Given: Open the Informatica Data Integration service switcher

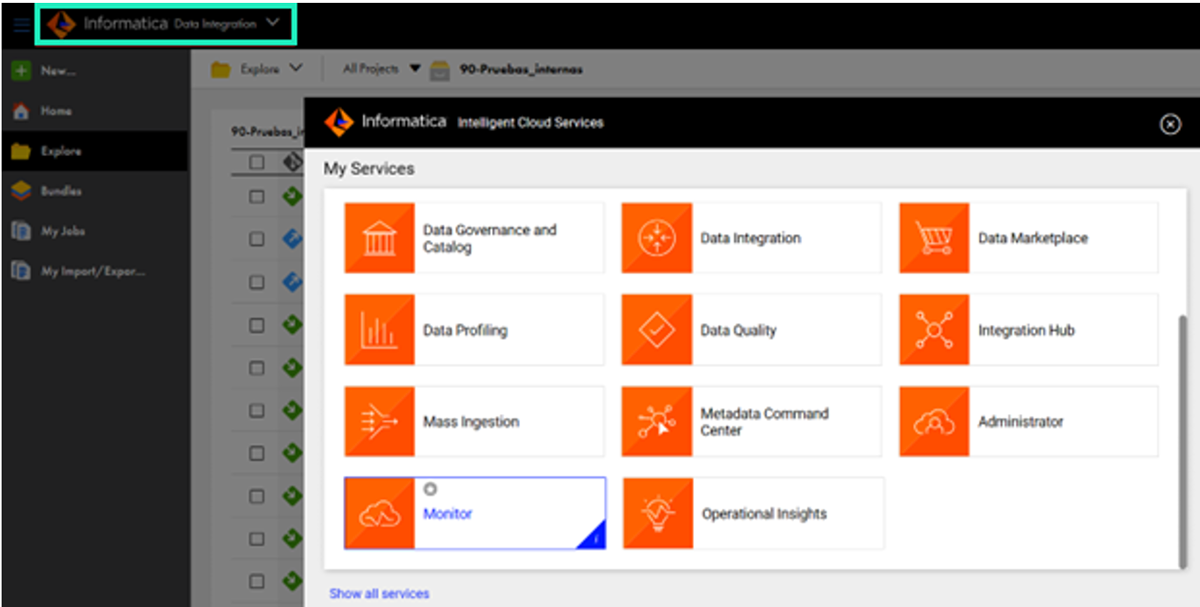Looking at the screenshot, I should click(165, 24).
